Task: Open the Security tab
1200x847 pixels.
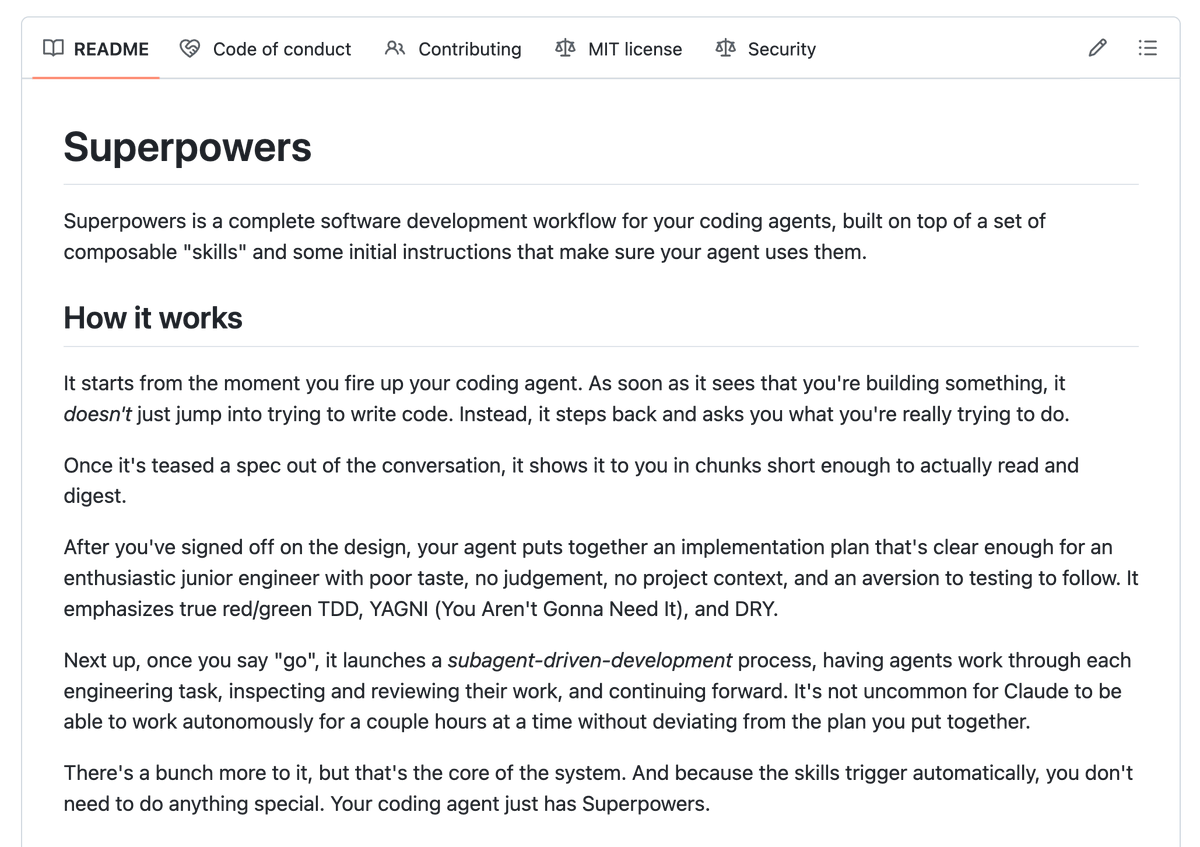Action: click(x=766, y=49)
